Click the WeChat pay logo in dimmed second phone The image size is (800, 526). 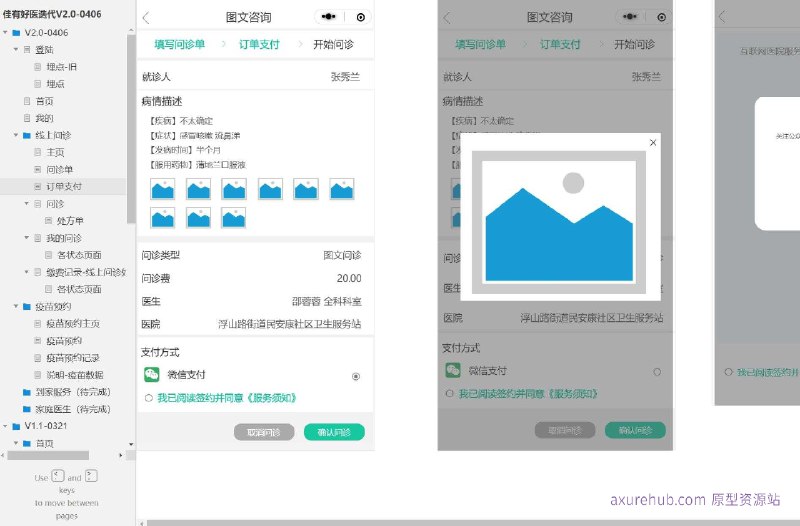pyautogui.click(x=453, y=370)
